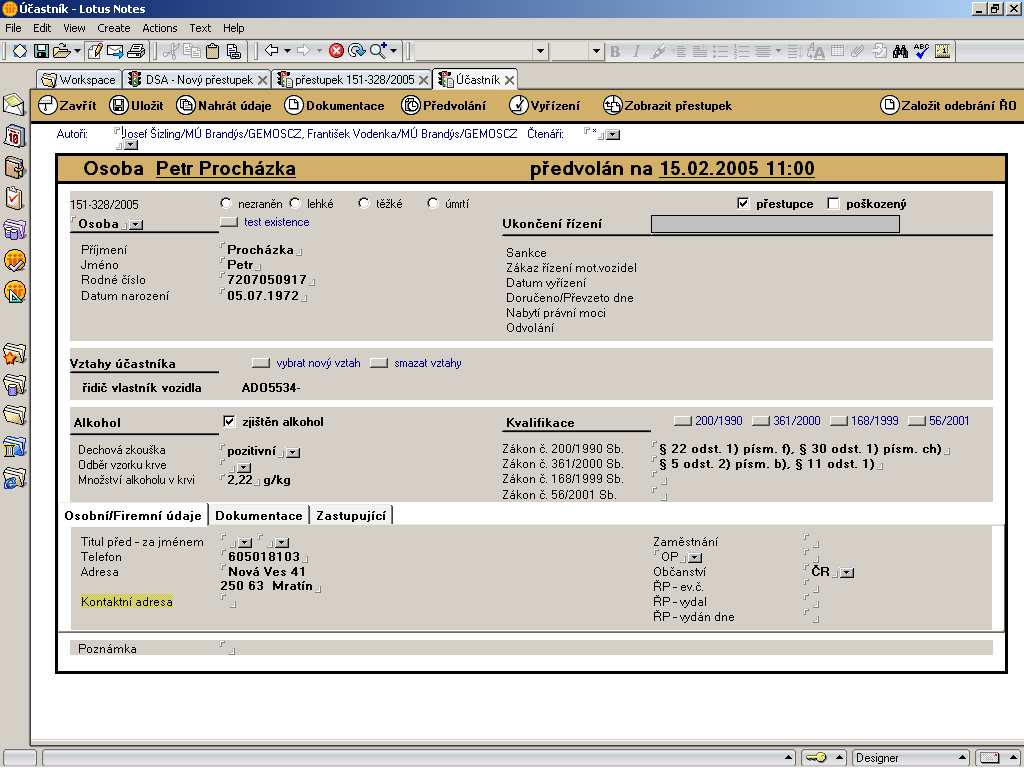Open the OP document type dropdown

click(696, 558)
